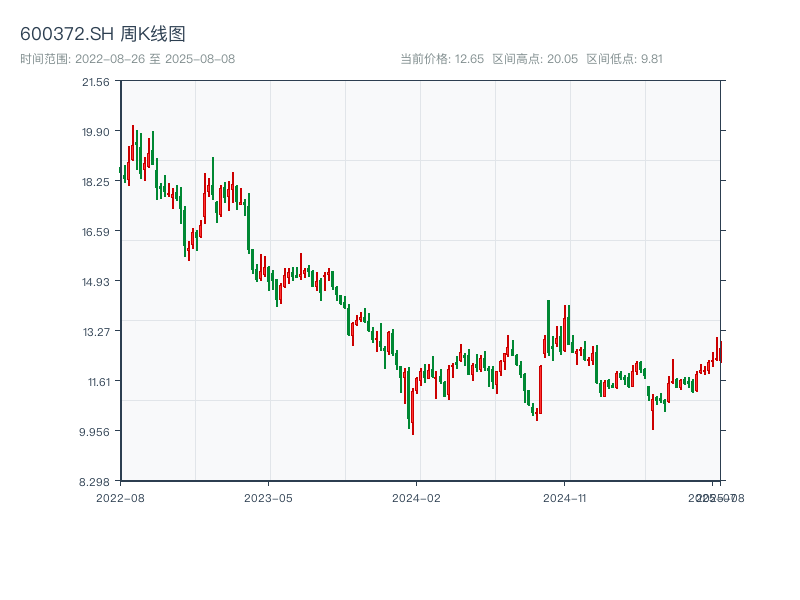Click the tallest red candle near the 20.05 peak

coord(133,142)
